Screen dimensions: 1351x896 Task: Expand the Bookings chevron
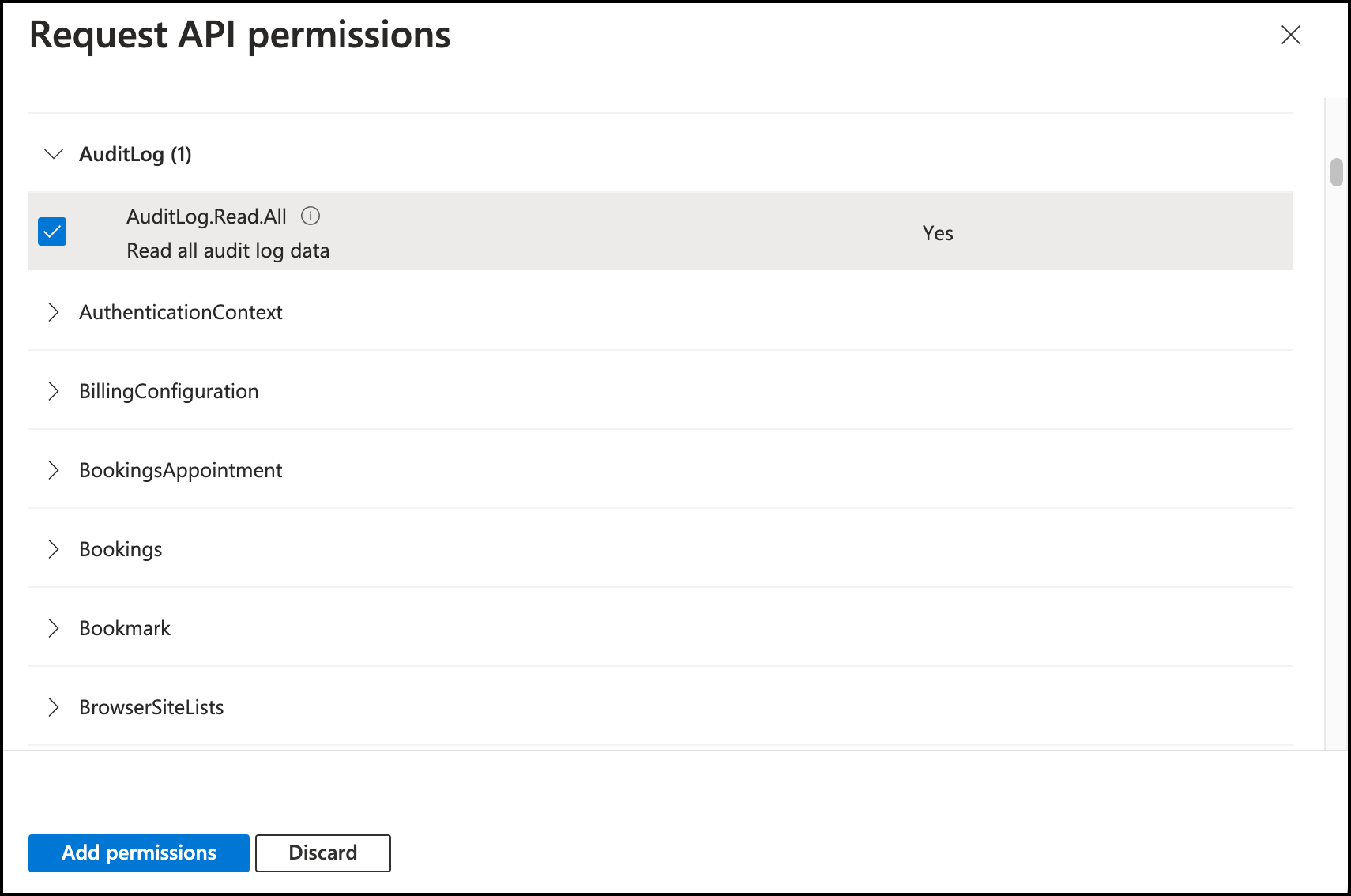[54, 549]
